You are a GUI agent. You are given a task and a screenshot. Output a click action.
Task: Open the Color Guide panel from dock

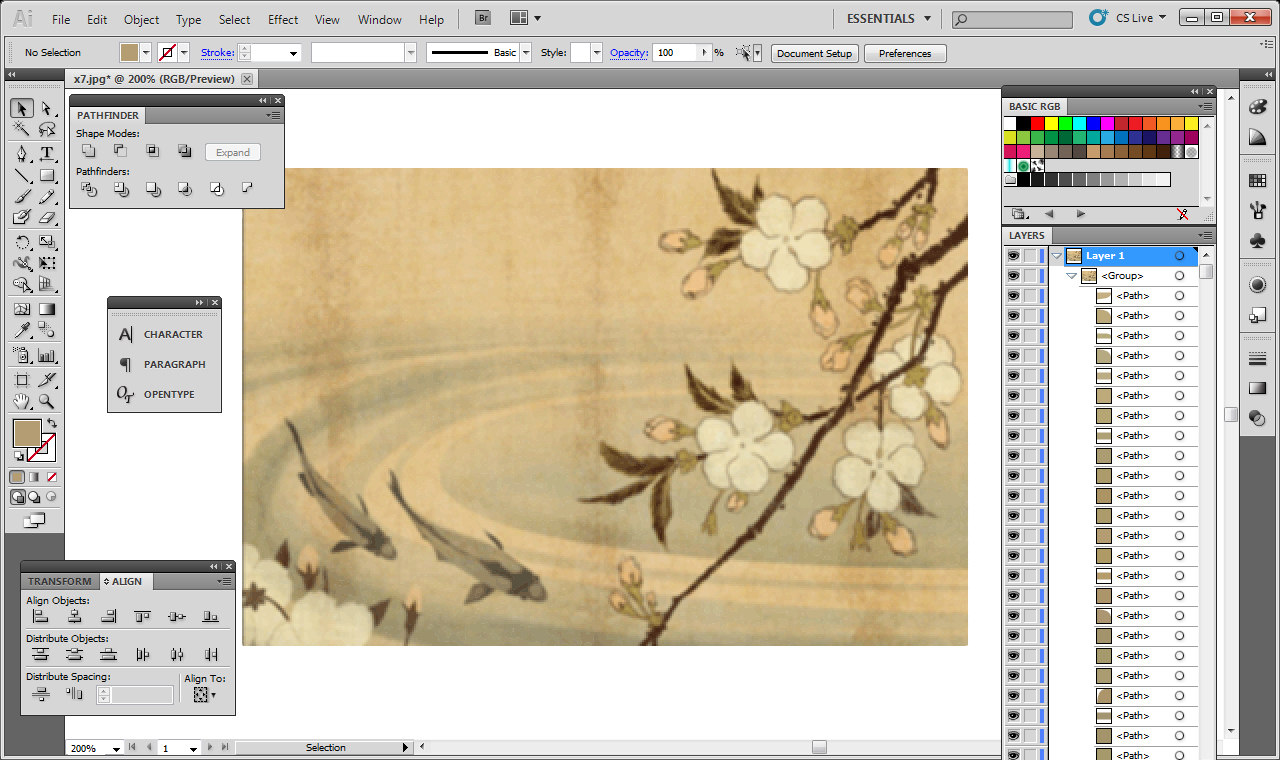(1258, 137)
